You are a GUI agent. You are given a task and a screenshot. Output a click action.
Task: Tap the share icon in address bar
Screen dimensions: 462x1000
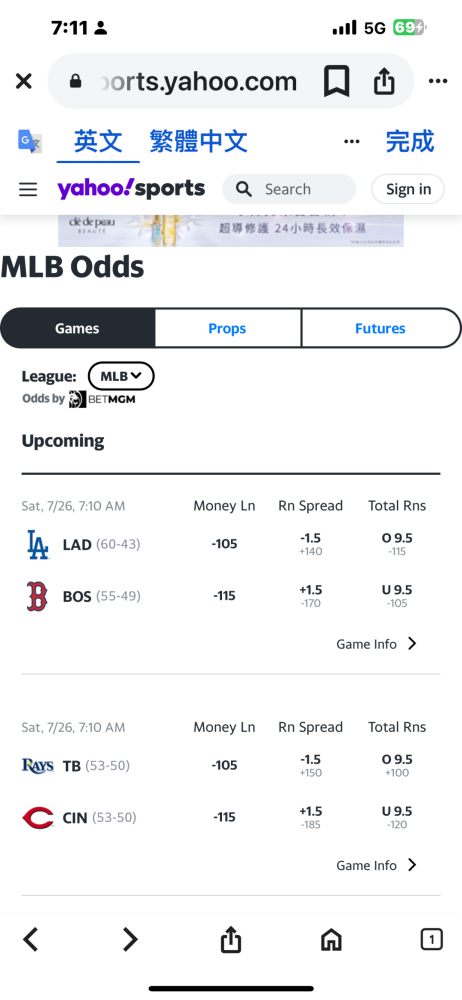pyautogui.click(x=384, y=82)
